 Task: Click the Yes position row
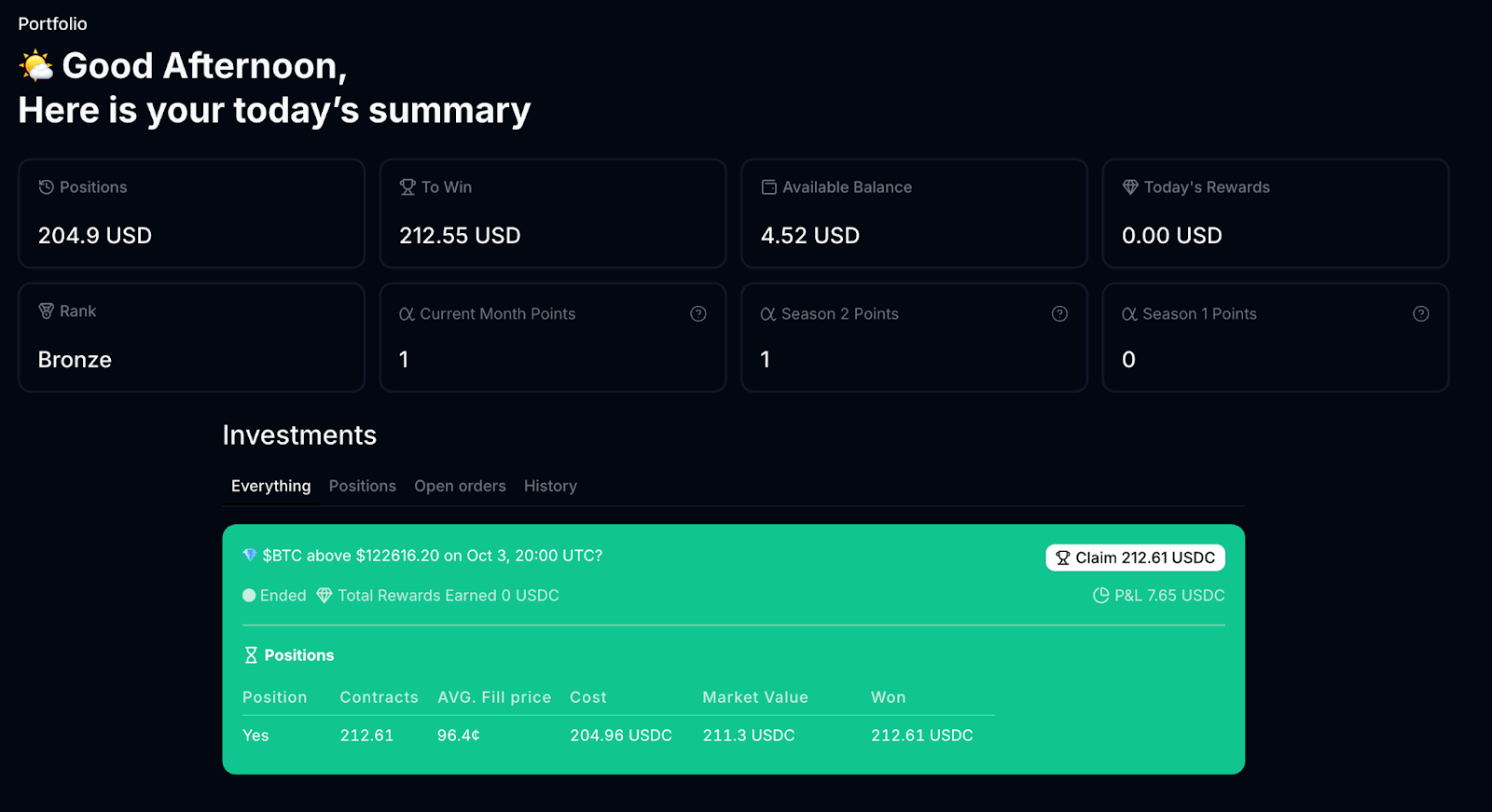click(256, 736)
